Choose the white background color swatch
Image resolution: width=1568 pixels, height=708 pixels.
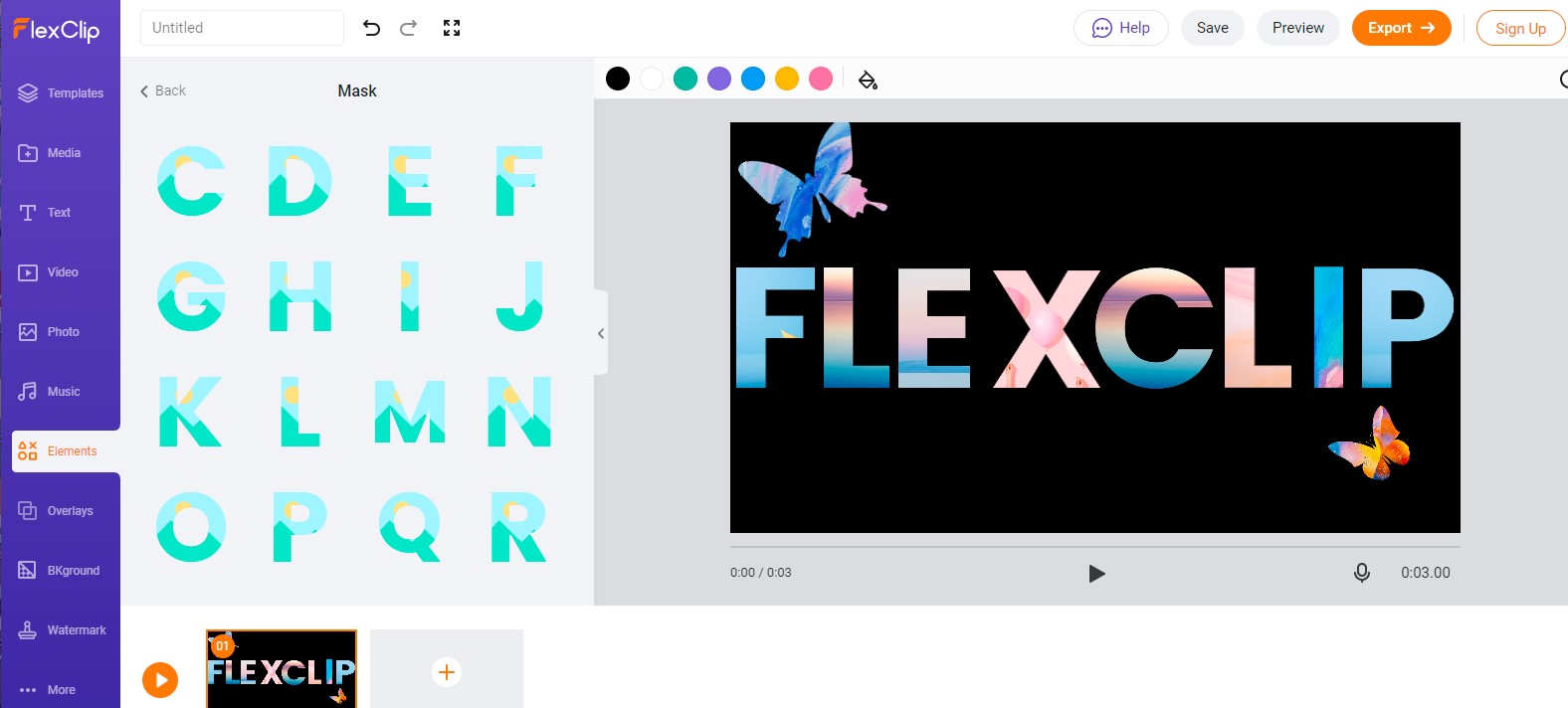652,79
